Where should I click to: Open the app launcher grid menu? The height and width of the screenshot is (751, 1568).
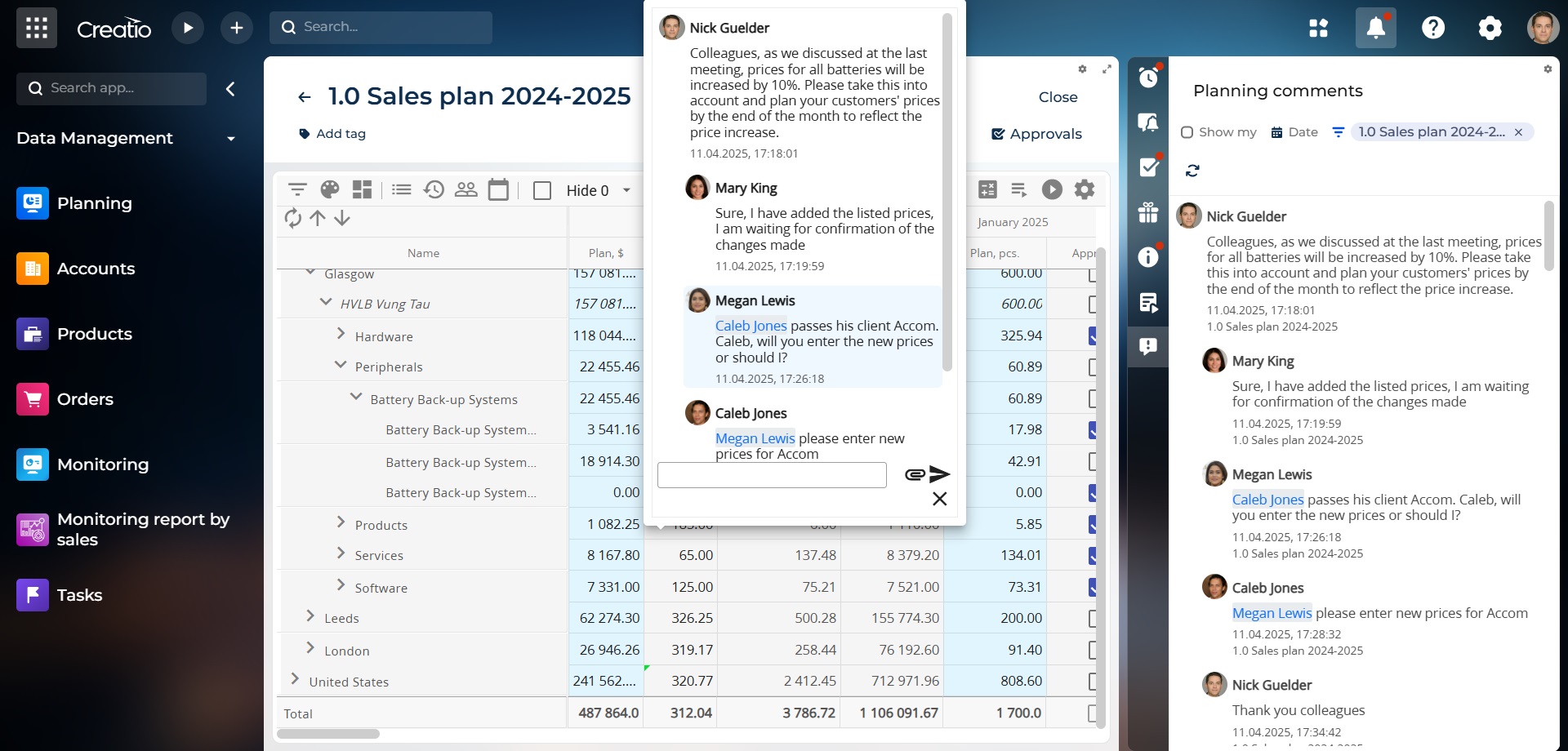coord(37,28)
